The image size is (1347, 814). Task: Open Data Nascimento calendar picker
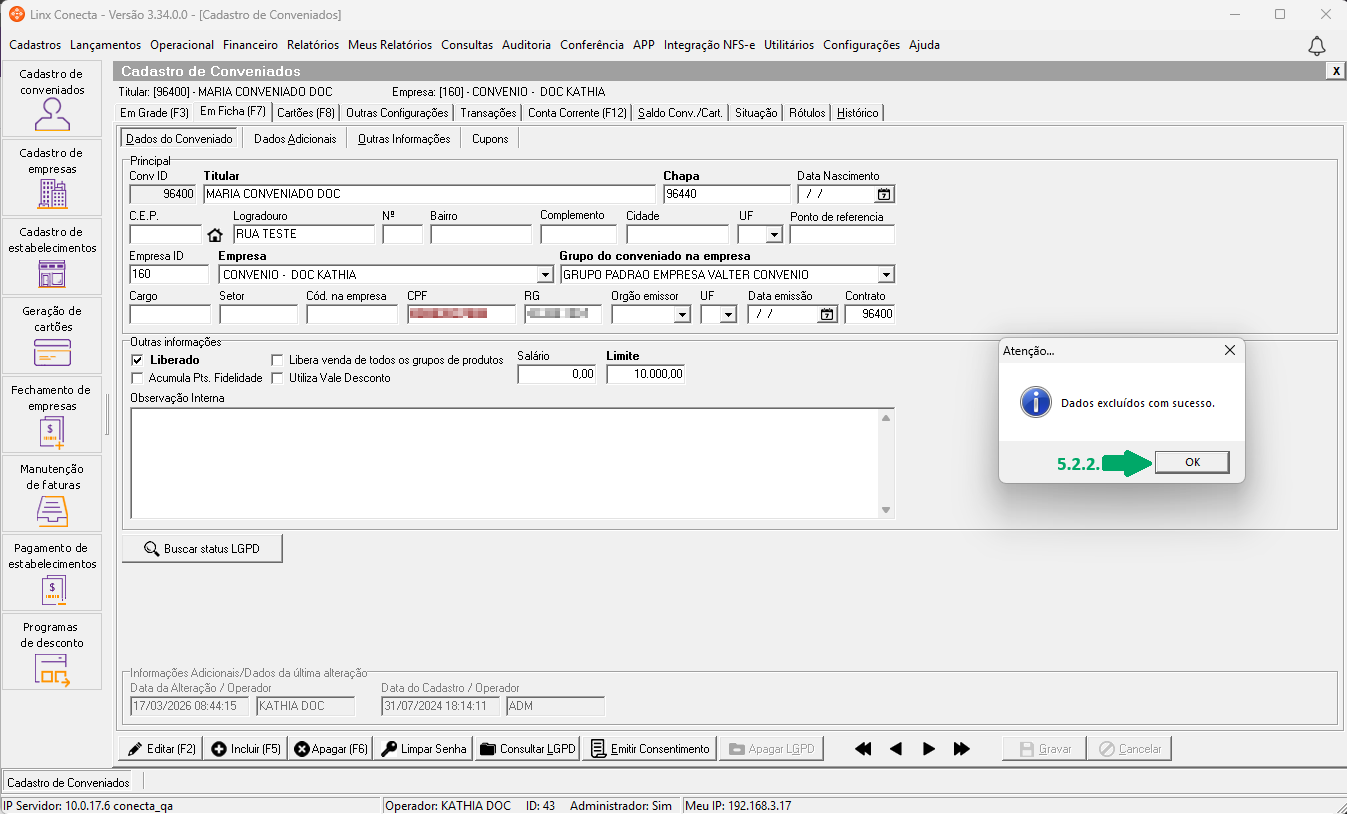tap(884, 195)
